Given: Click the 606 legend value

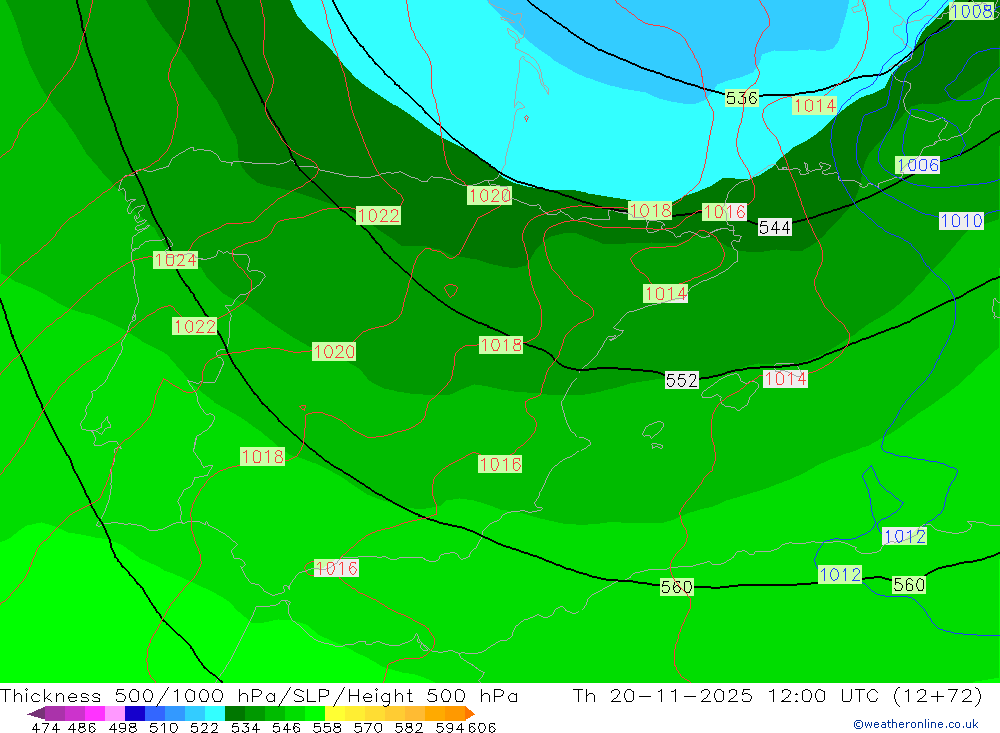Looking at the screenshot, I should point(482,727).
